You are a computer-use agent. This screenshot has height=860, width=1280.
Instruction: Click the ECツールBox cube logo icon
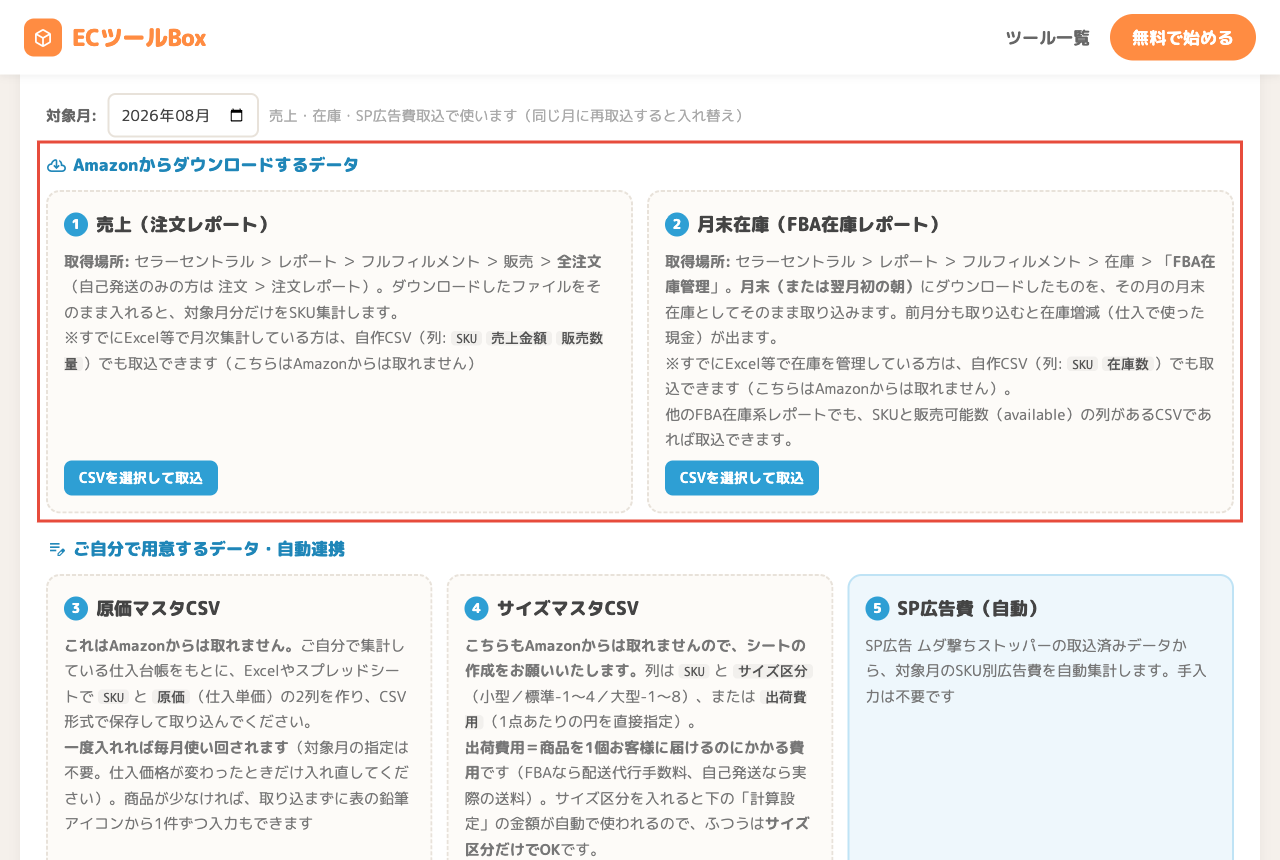click(43, 38)
